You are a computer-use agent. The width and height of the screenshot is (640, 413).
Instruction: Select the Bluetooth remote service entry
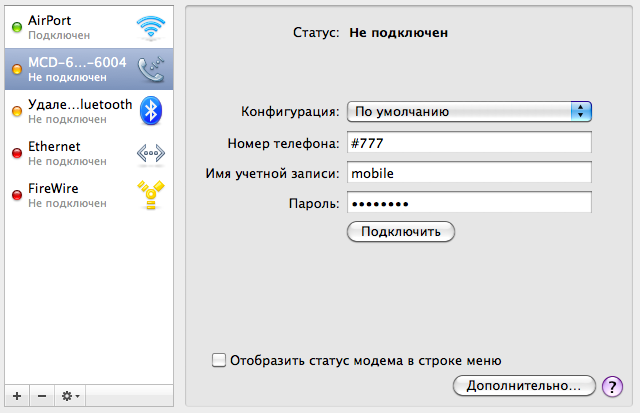[70, 110]
